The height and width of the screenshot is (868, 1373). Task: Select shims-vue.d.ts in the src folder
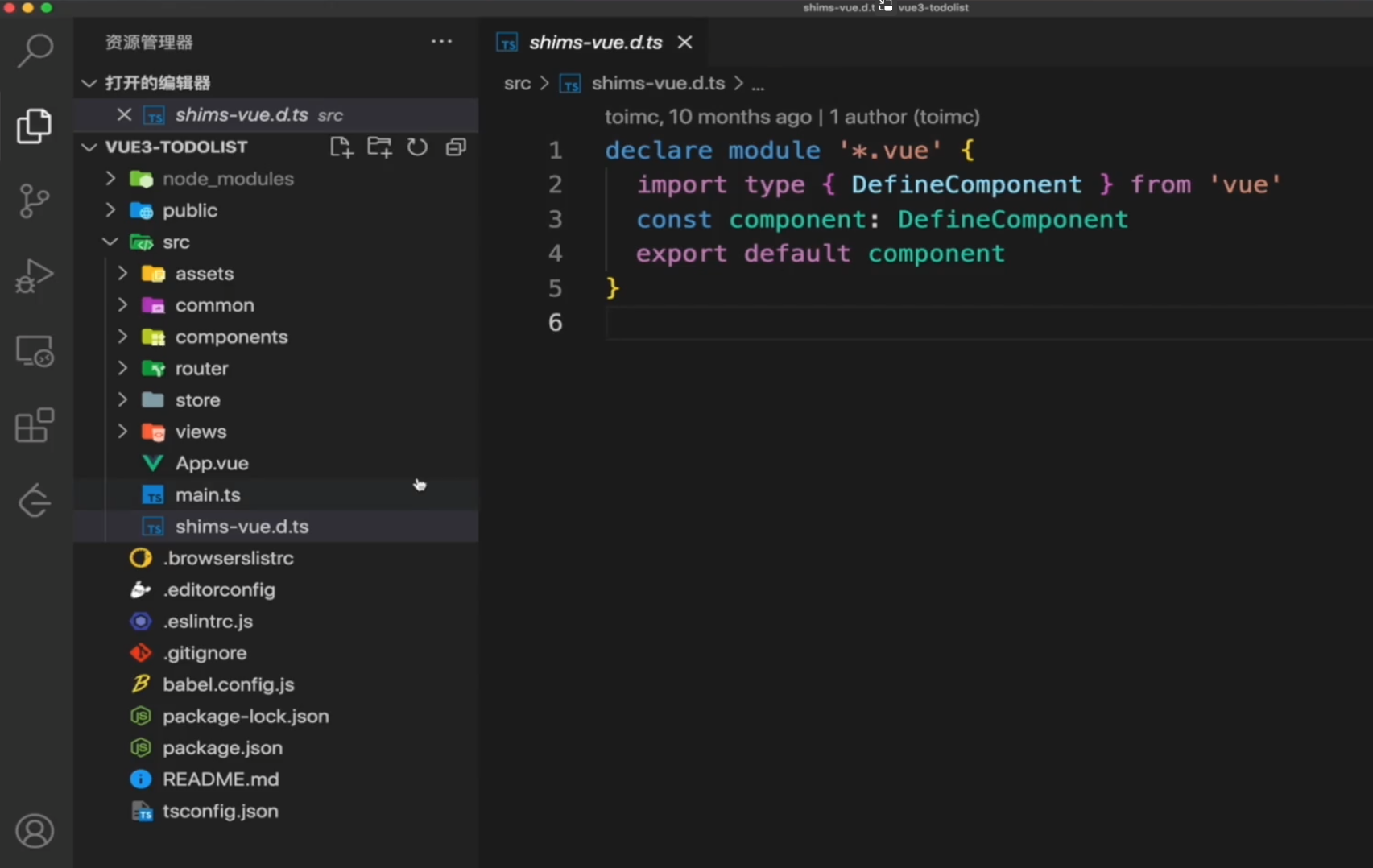pos(276,527)
